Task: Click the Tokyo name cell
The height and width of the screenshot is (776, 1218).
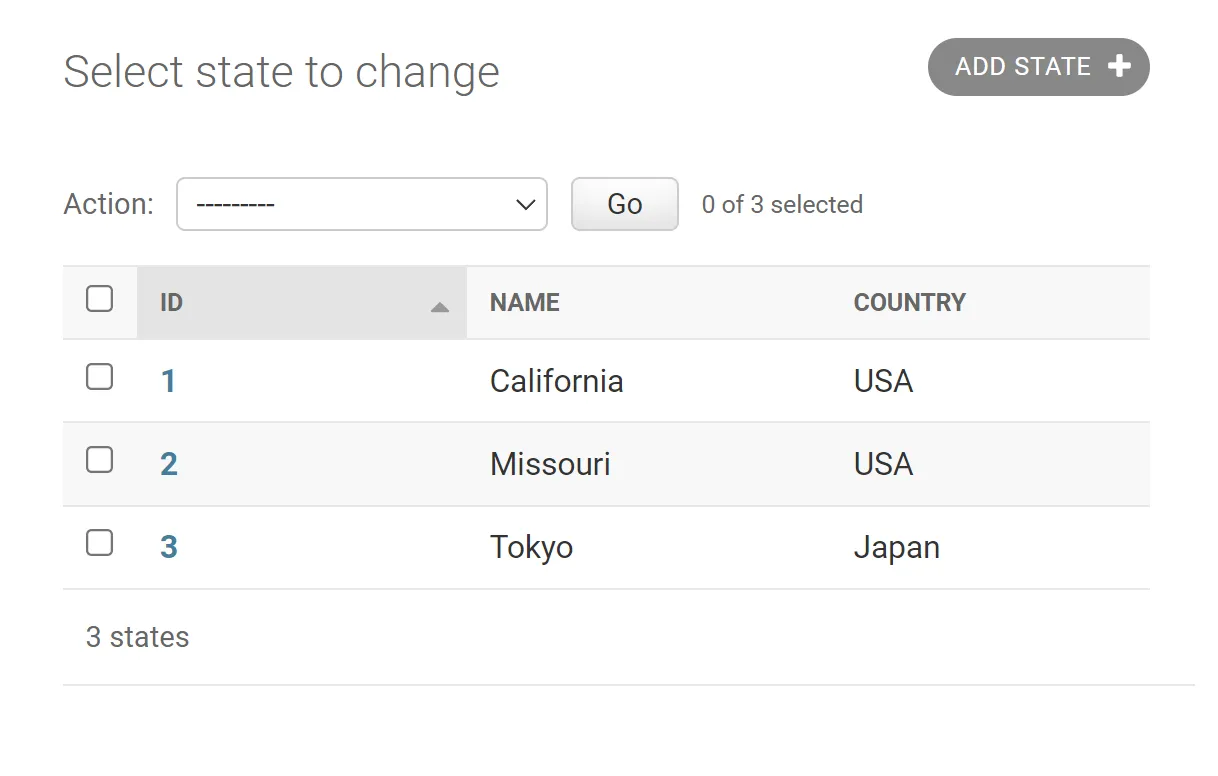Action: (531, 547)
